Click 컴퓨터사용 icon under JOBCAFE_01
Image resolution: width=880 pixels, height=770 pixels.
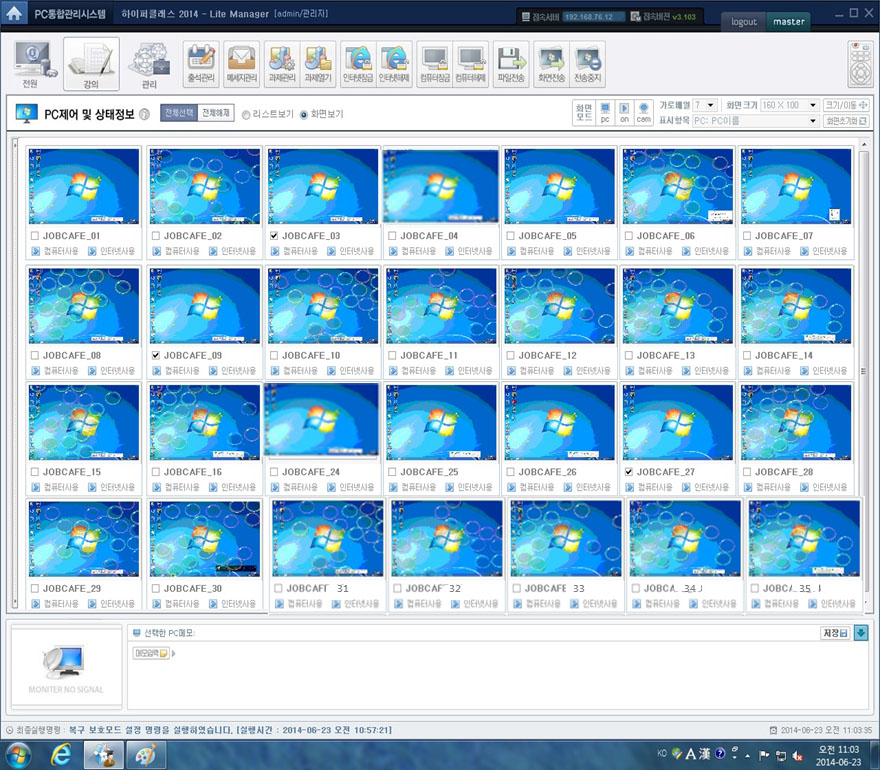[x=35, y=251]
